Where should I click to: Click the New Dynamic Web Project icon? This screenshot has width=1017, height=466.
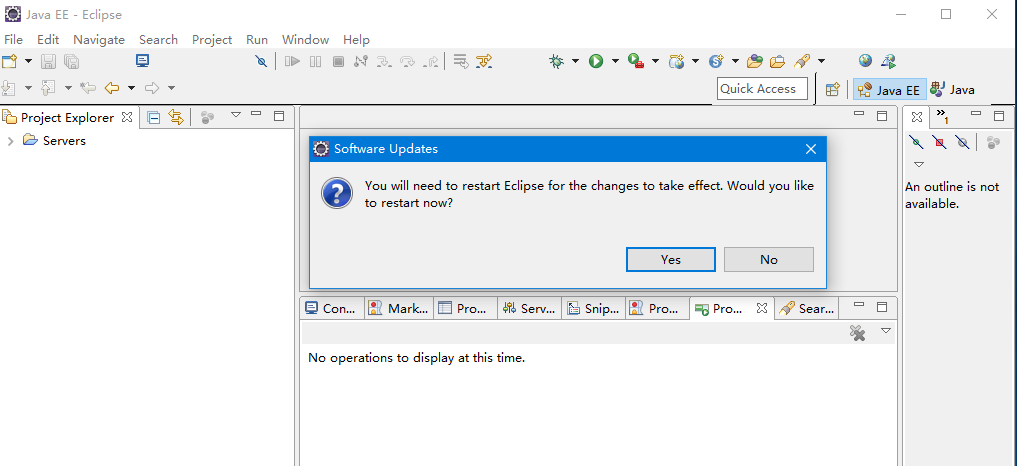point(676,62)
